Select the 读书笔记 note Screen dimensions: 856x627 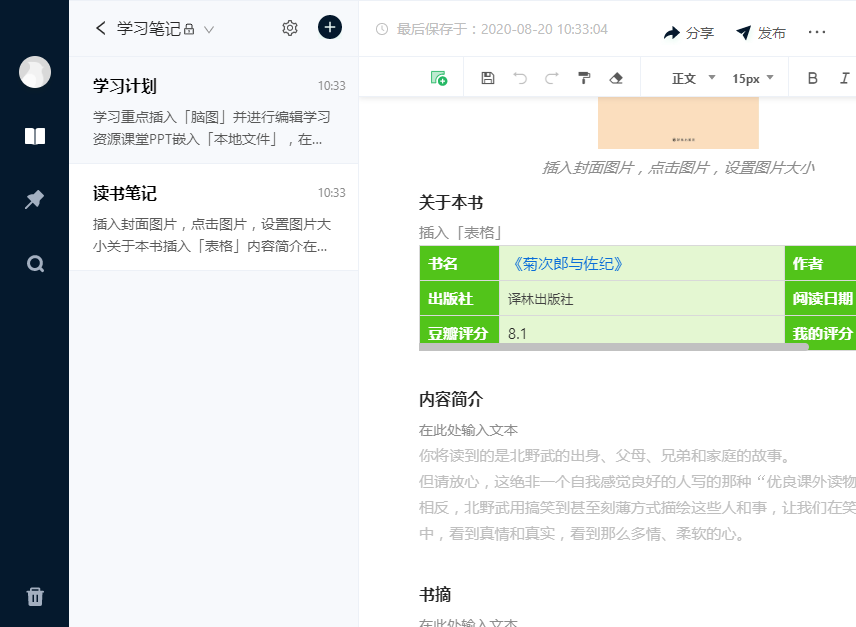point(213,218)
